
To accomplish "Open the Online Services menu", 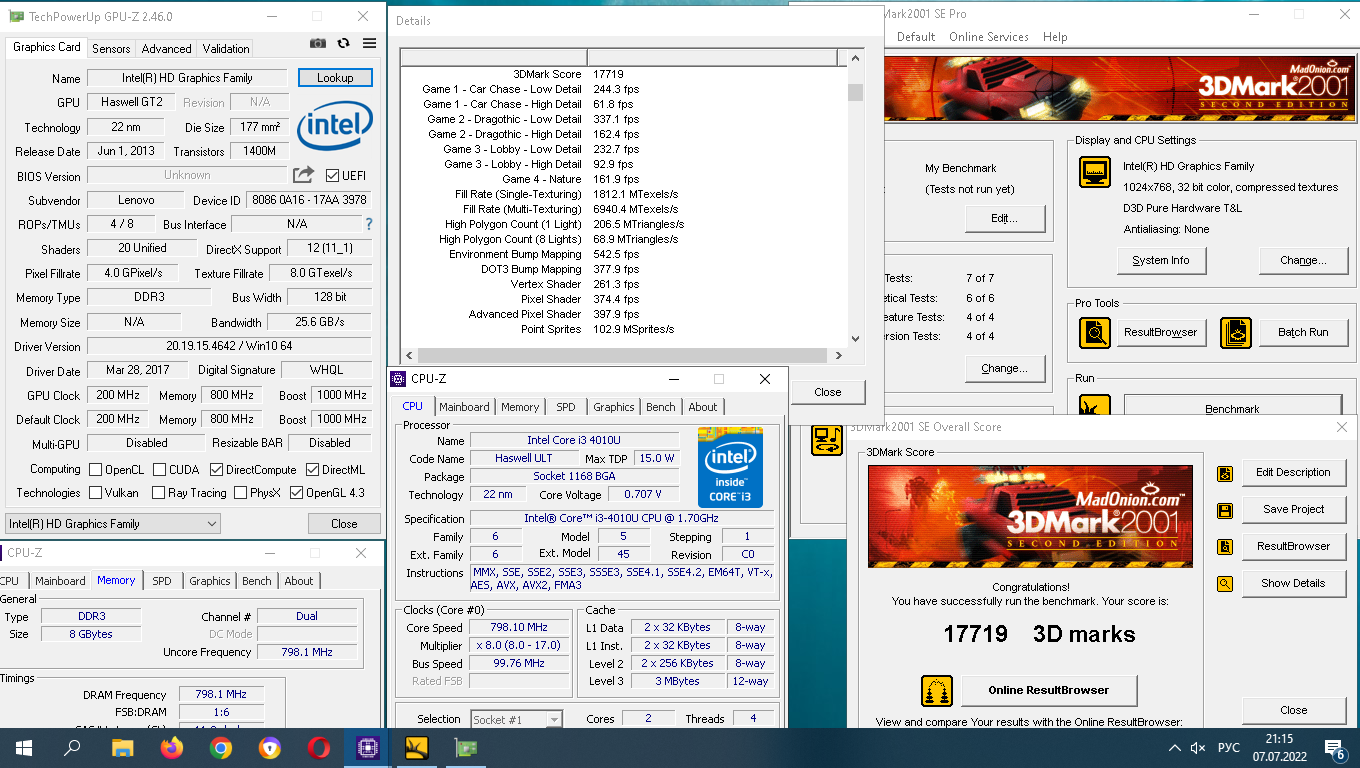I will [988, 37].
